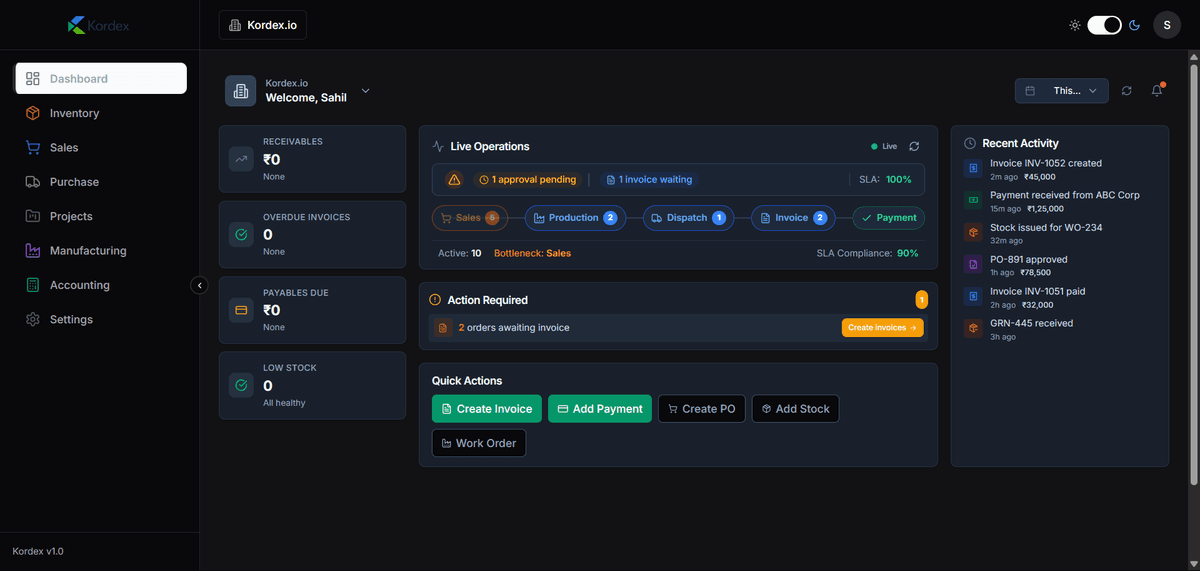Open Invoice INV-1051 paid activity
This screenshot has height=571, width=1200.
tap(1060, 297)
